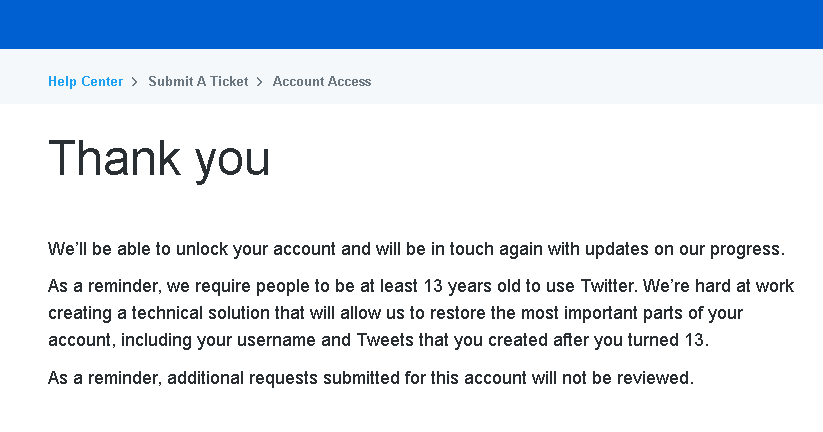Click the chevron after Submit A Ticket

[x=259, y=82]
